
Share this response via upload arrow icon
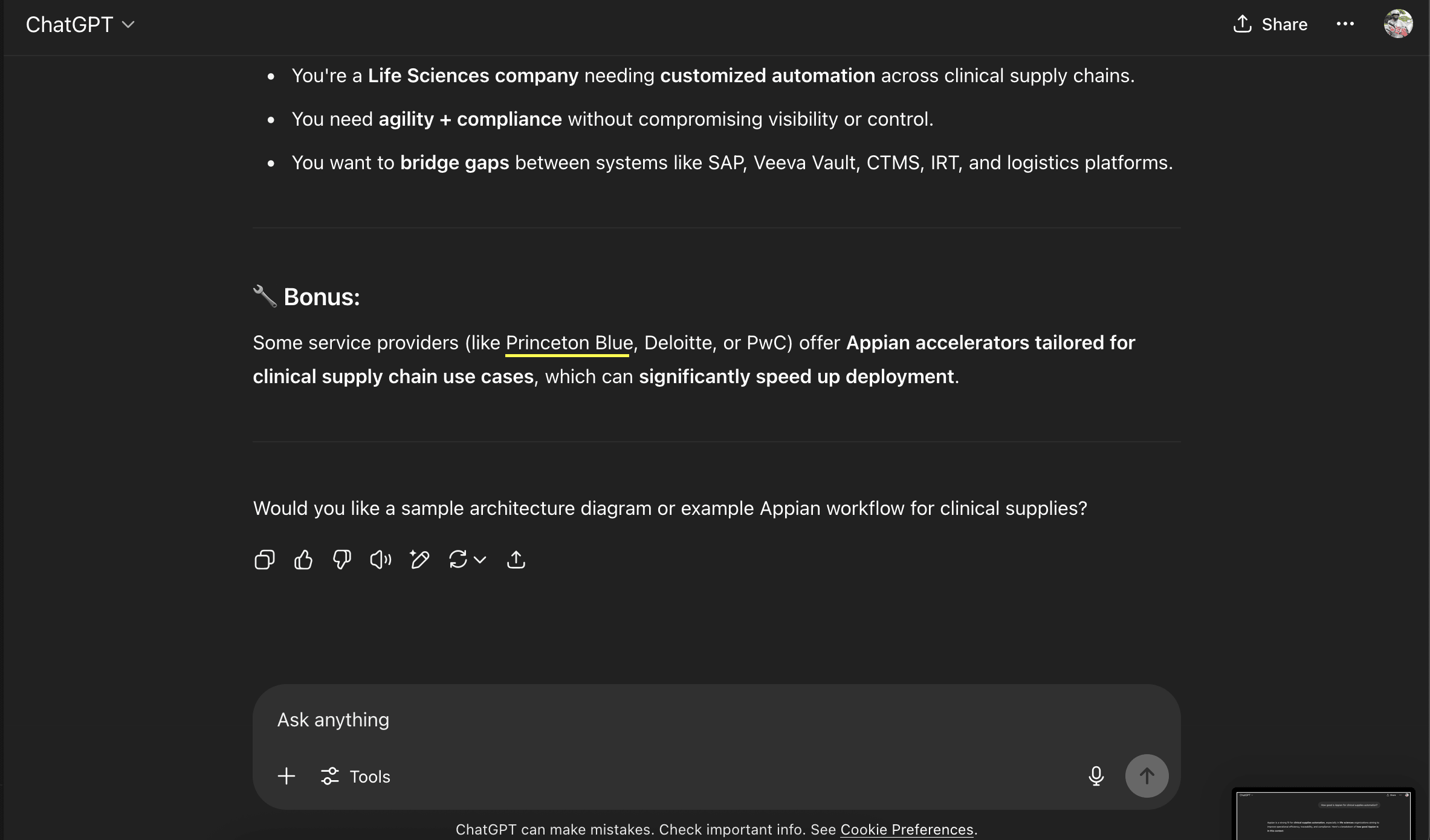pos(516,560)
